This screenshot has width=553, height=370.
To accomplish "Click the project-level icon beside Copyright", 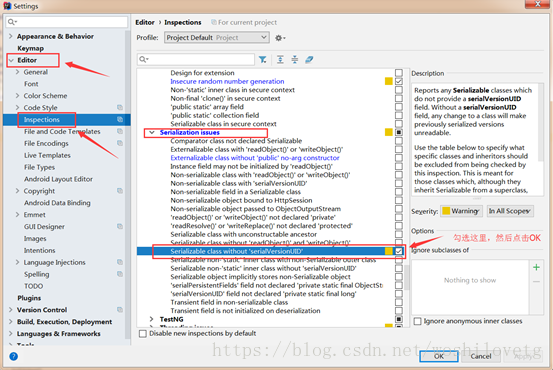I will pos(120,191).
